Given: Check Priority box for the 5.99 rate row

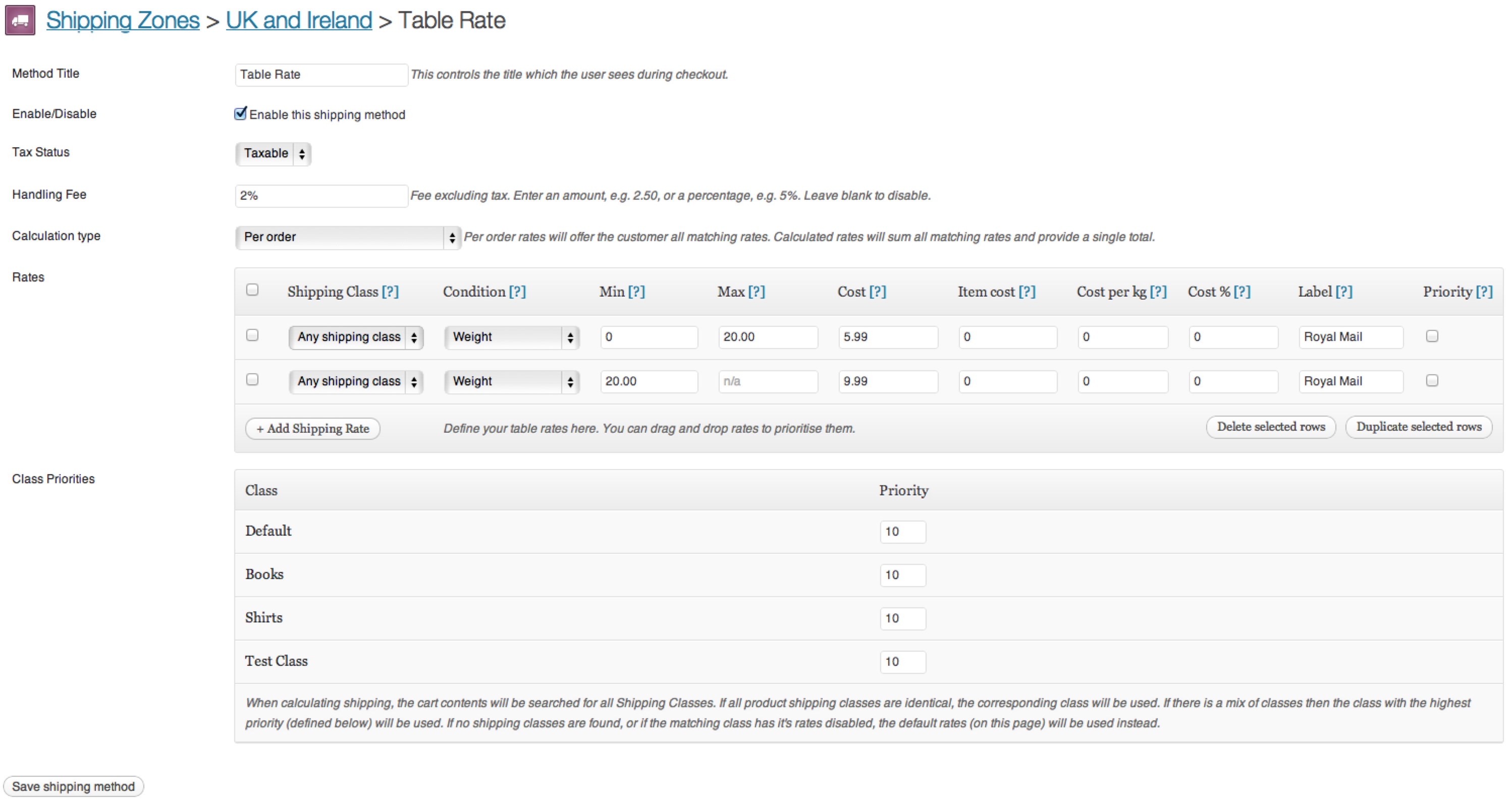Looking at the screenshot, I should click(x=1432, y=336).
